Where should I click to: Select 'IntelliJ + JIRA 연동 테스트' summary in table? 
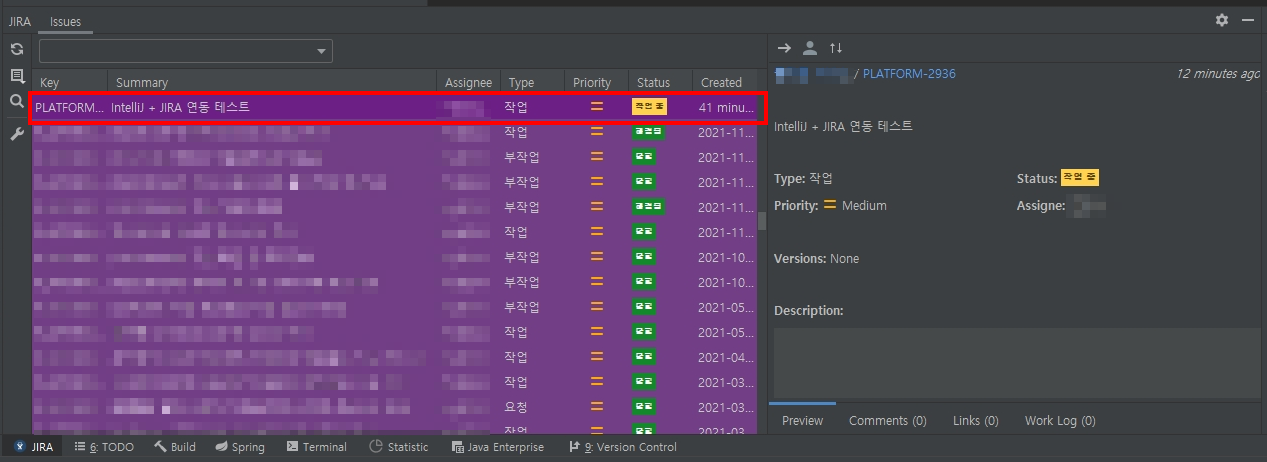(x=180, y=107)
